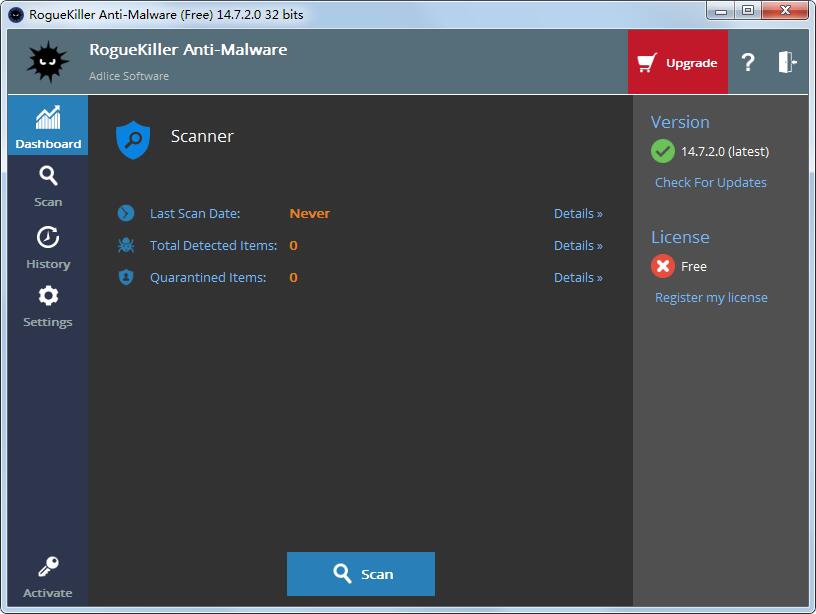The width and height of the screenshot is (816, 614).
Task: Start a scan with the blue Scan button
Action: click(361, 574)
